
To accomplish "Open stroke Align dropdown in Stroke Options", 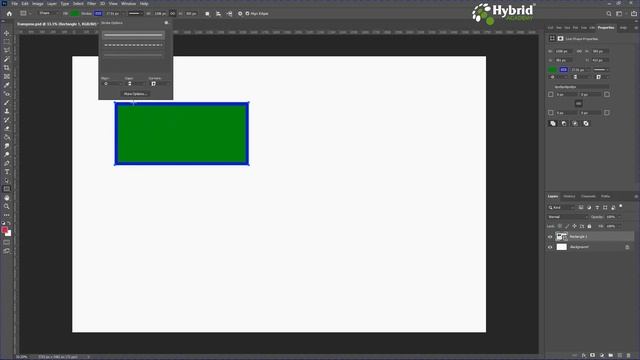I will [x=112, y=84].
